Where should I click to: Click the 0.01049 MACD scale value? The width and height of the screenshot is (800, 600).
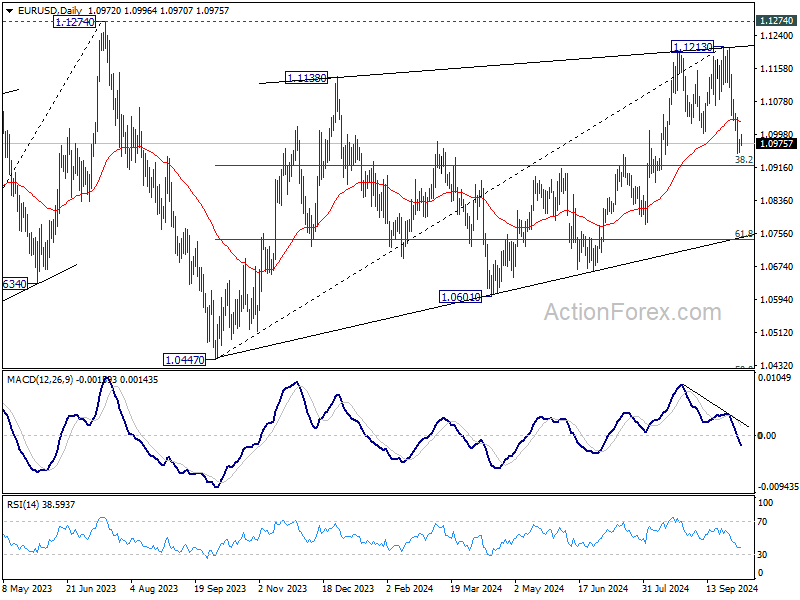(x=775, y=378)
